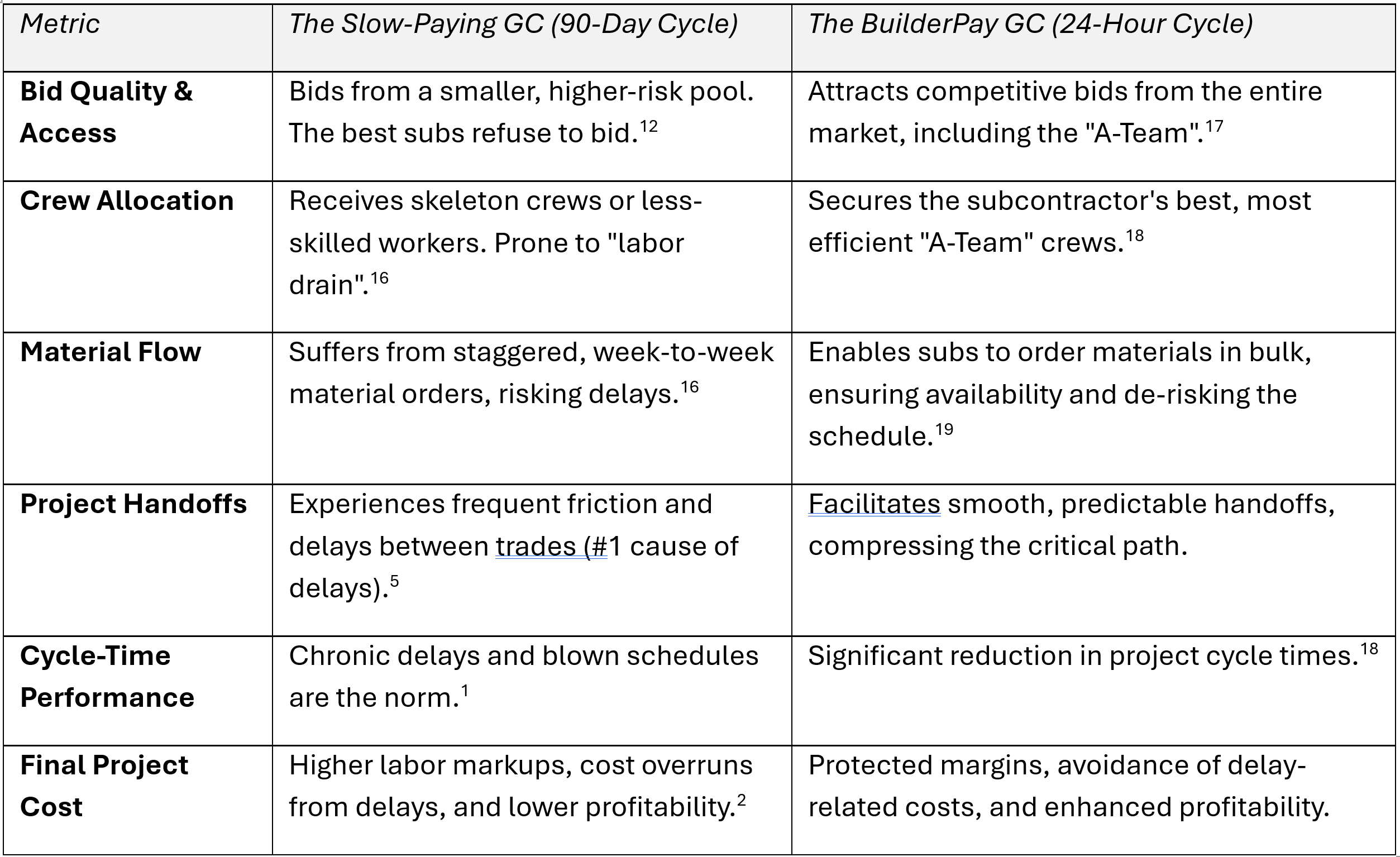The image size is (1400, 857).
Task: Select the "Cycle-Time Performance" row label
Action: click(x=106, y=677)
